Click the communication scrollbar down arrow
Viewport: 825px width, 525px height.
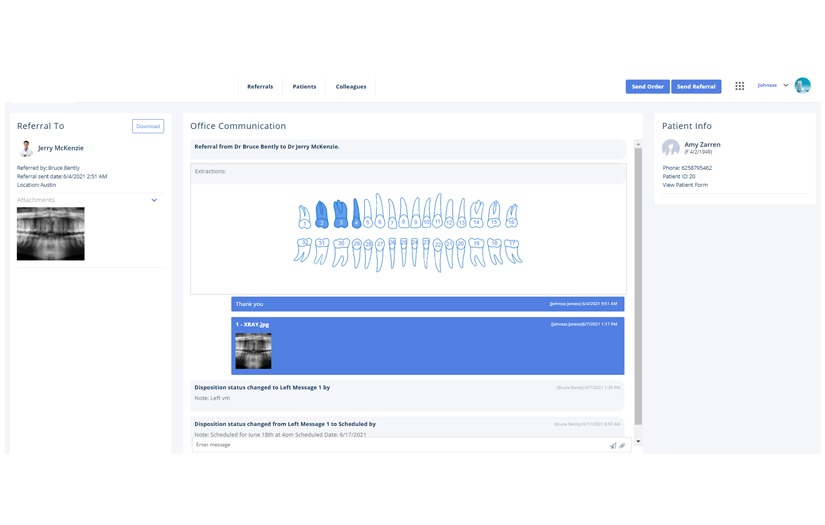tap(638, 442)
